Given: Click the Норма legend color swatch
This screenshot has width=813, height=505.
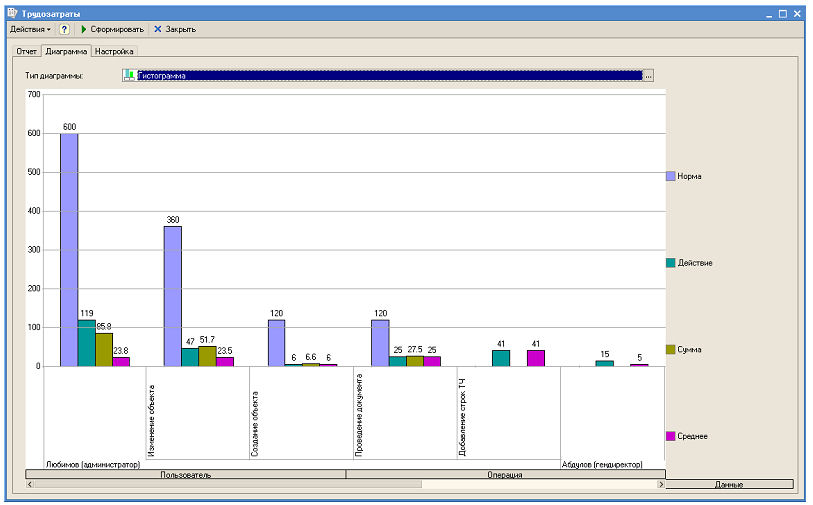Looking at the screenshot, I should click(670, 176).
